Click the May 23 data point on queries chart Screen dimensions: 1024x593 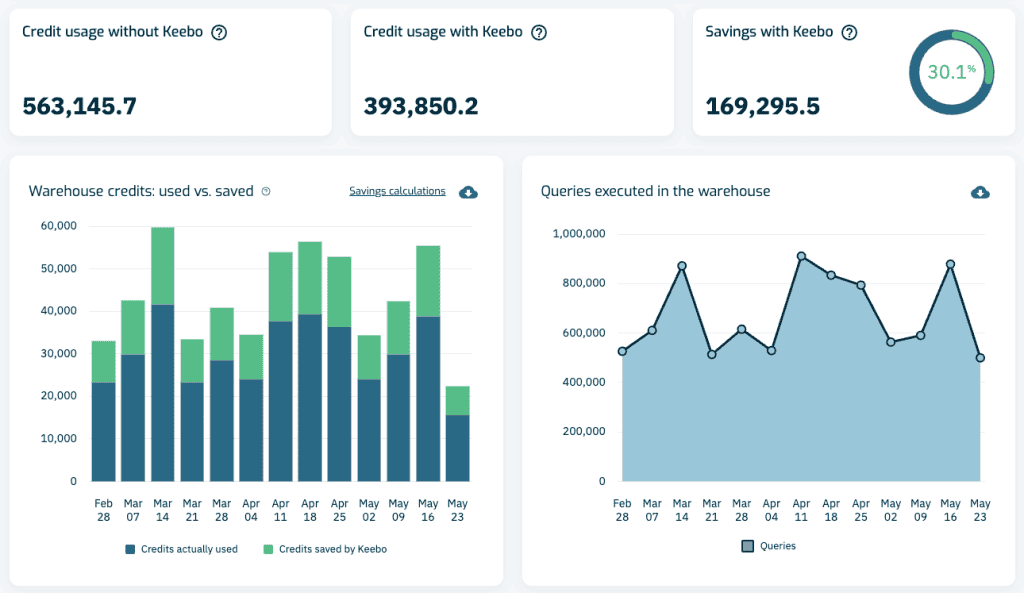pyautogui.click(x=980, y=358)
